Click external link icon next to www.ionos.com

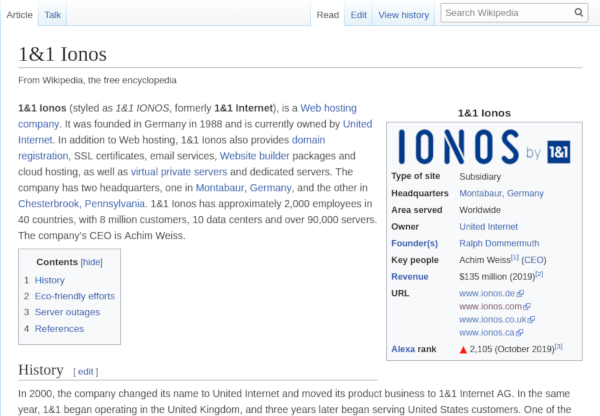527,307
